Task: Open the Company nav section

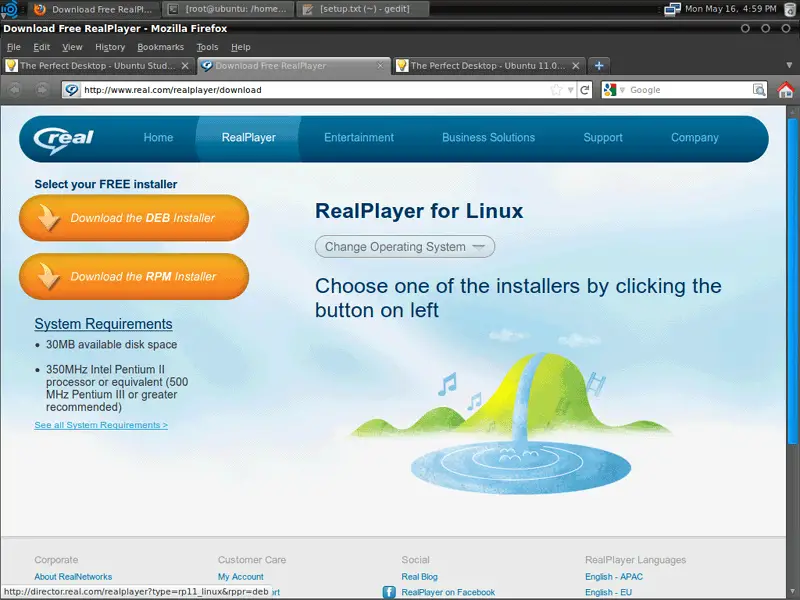Action: point(694,138)
